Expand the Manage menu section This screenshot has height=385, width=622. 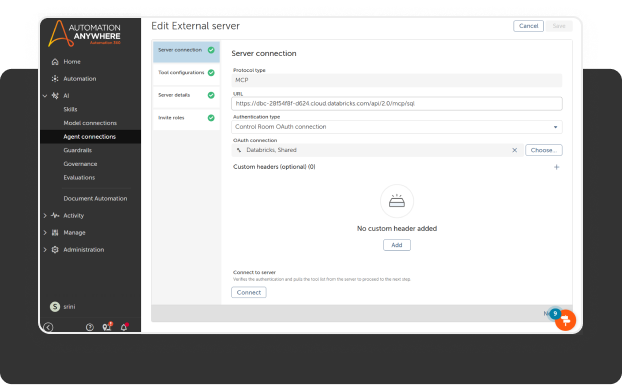click(x=45, y=232)
